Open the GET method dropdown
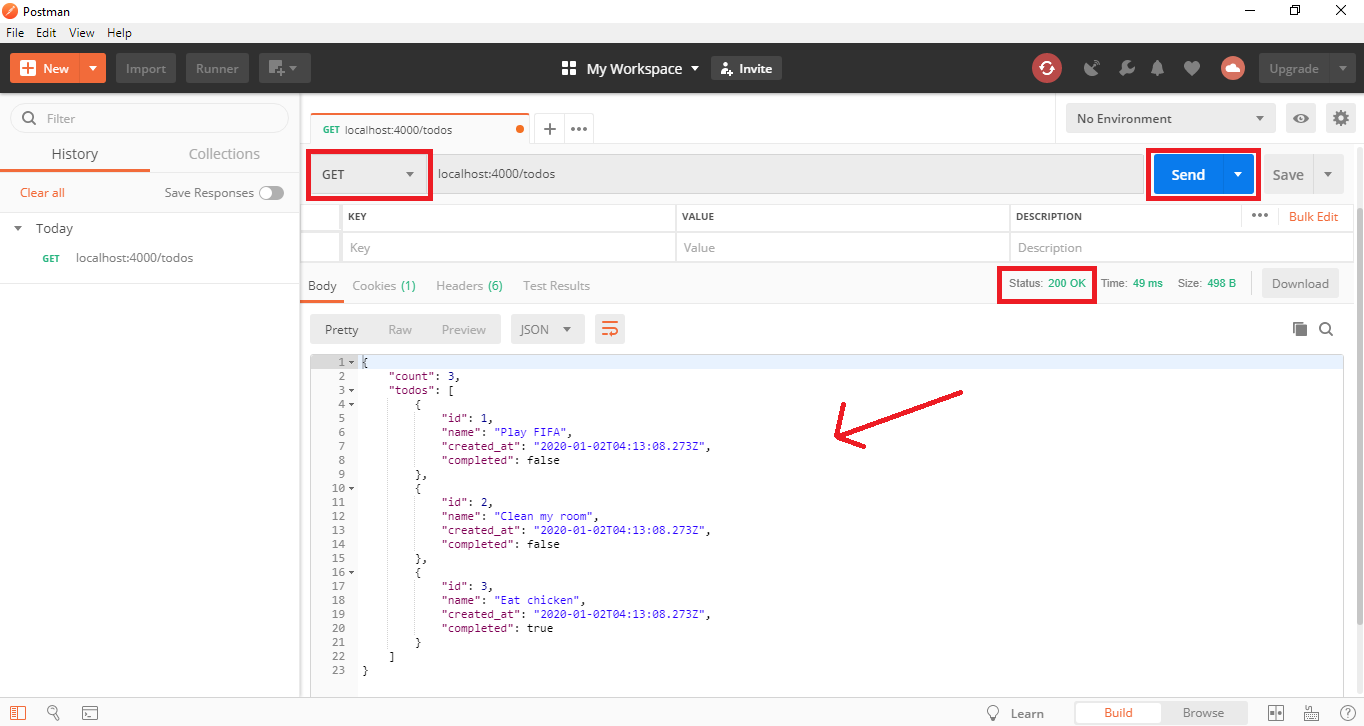 pos(368,174)
